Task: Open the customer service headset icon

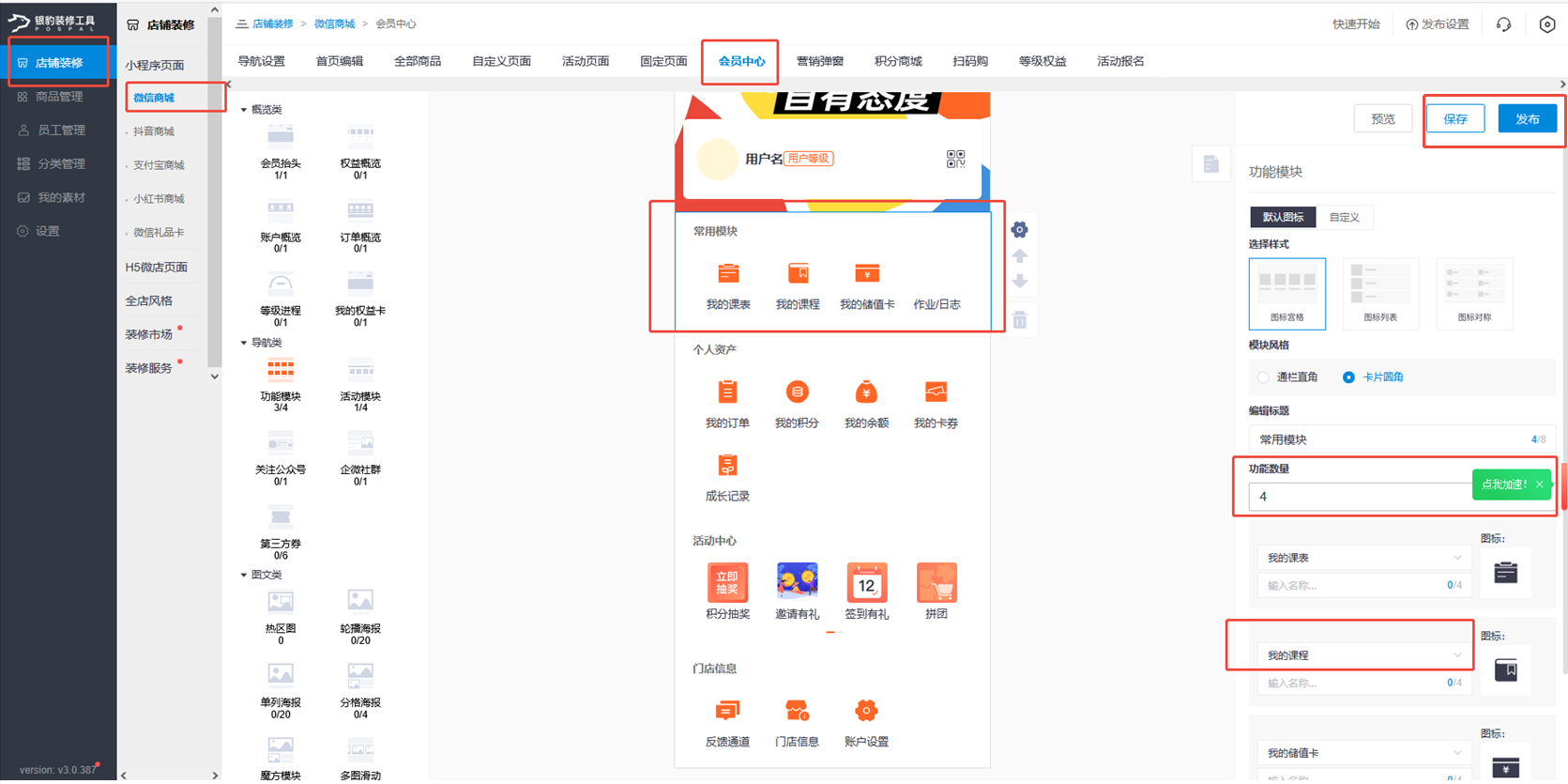Action: pos(1503,24)
